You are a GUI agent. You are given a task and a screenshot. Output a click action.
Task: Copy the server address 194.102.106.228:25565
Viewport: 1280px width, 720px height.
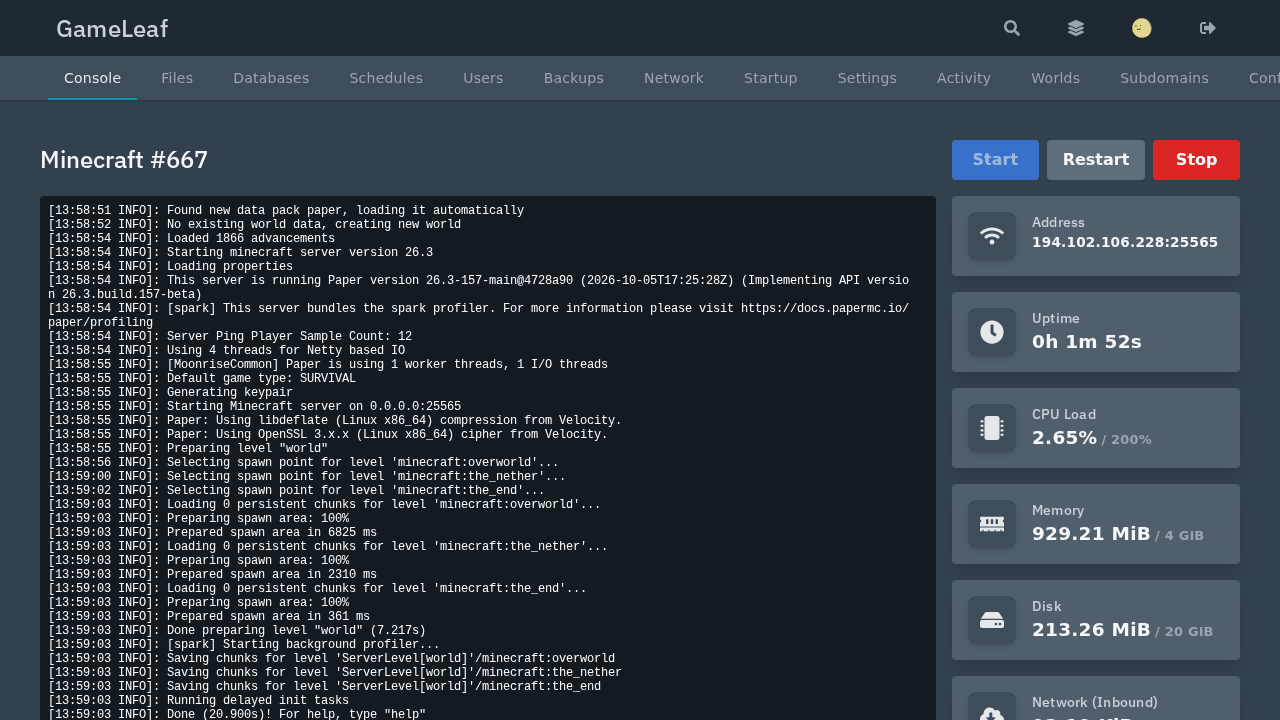click(x=1125, y=242)
